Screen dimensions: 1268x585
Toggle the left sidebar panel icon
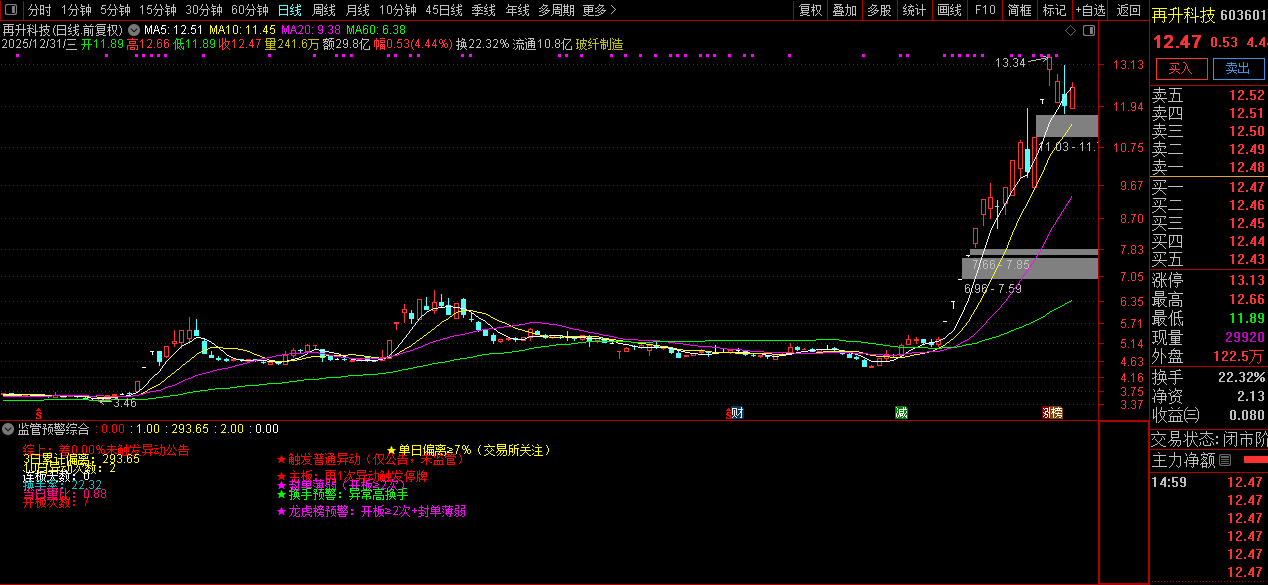coord(11,10)
